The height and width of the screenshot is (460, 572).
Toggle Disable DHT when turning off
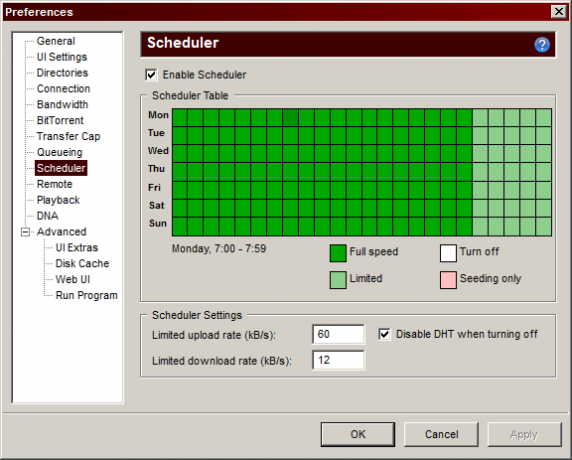(384, 334)
